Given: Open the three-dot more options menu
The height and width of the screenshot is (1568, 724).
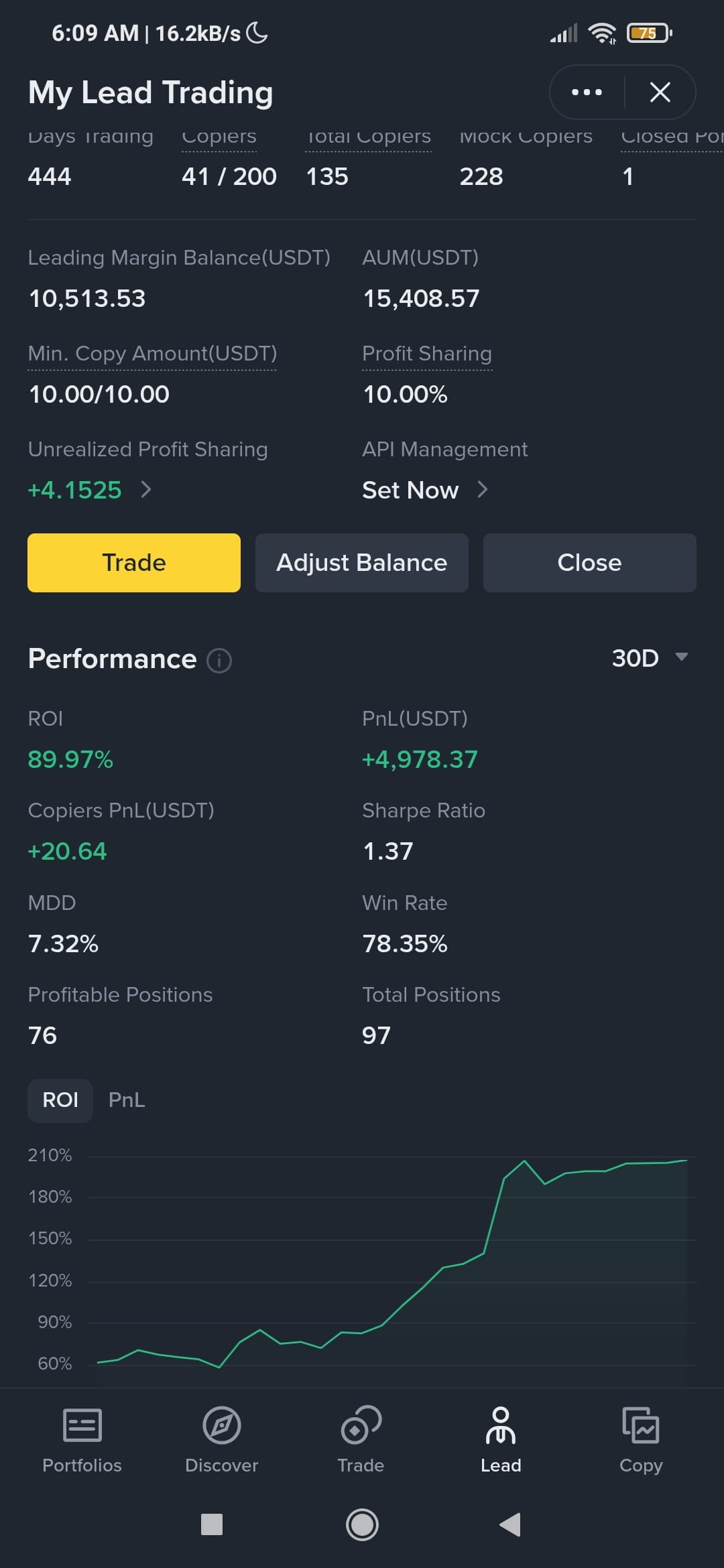Looking at the screenshot, I should point(587,92).
